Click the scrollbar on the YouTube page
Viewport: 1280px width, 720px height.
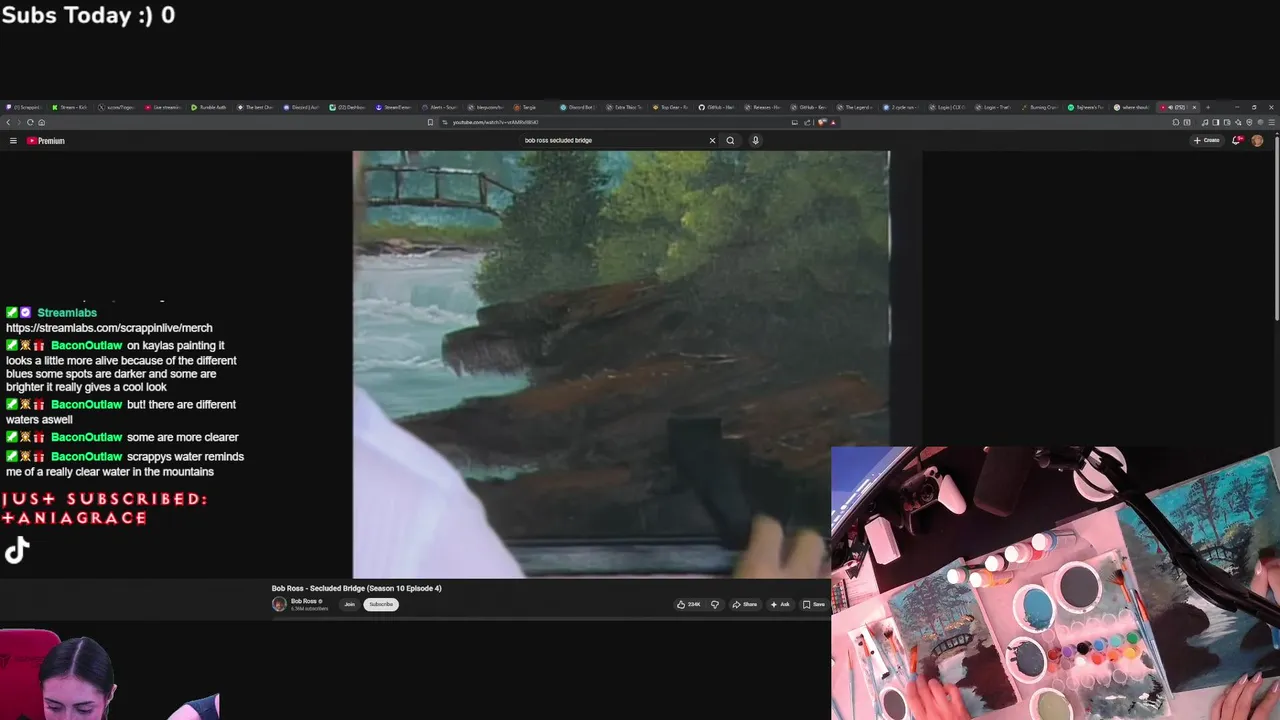tap(1276, 230)
